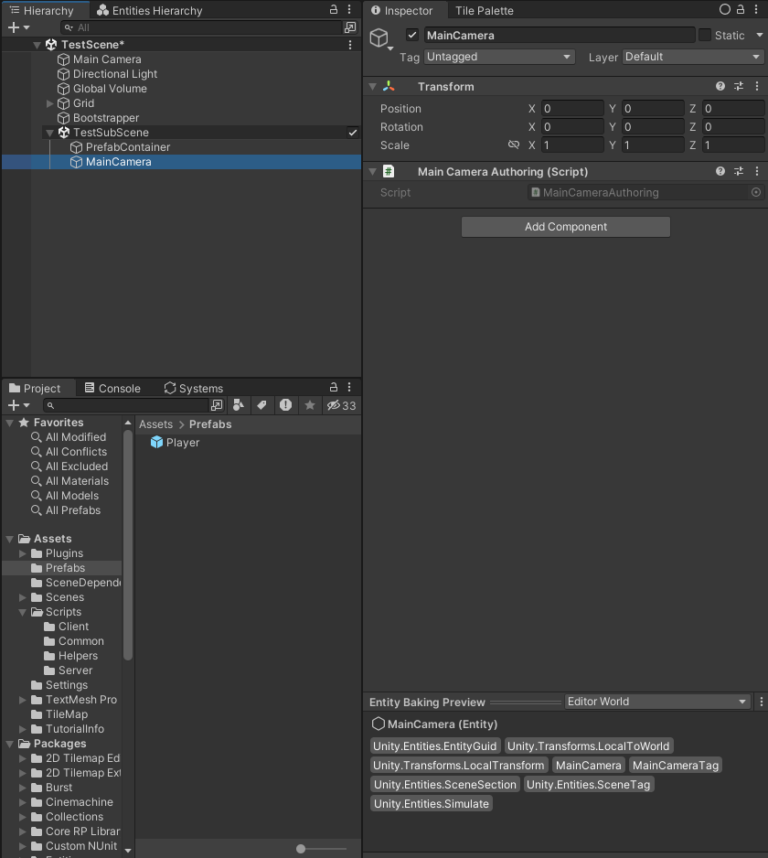The width and height of the screenshot is (768, 858).
Task: Open Main Camera Authoring presets
Action: [x=738, y=171]
